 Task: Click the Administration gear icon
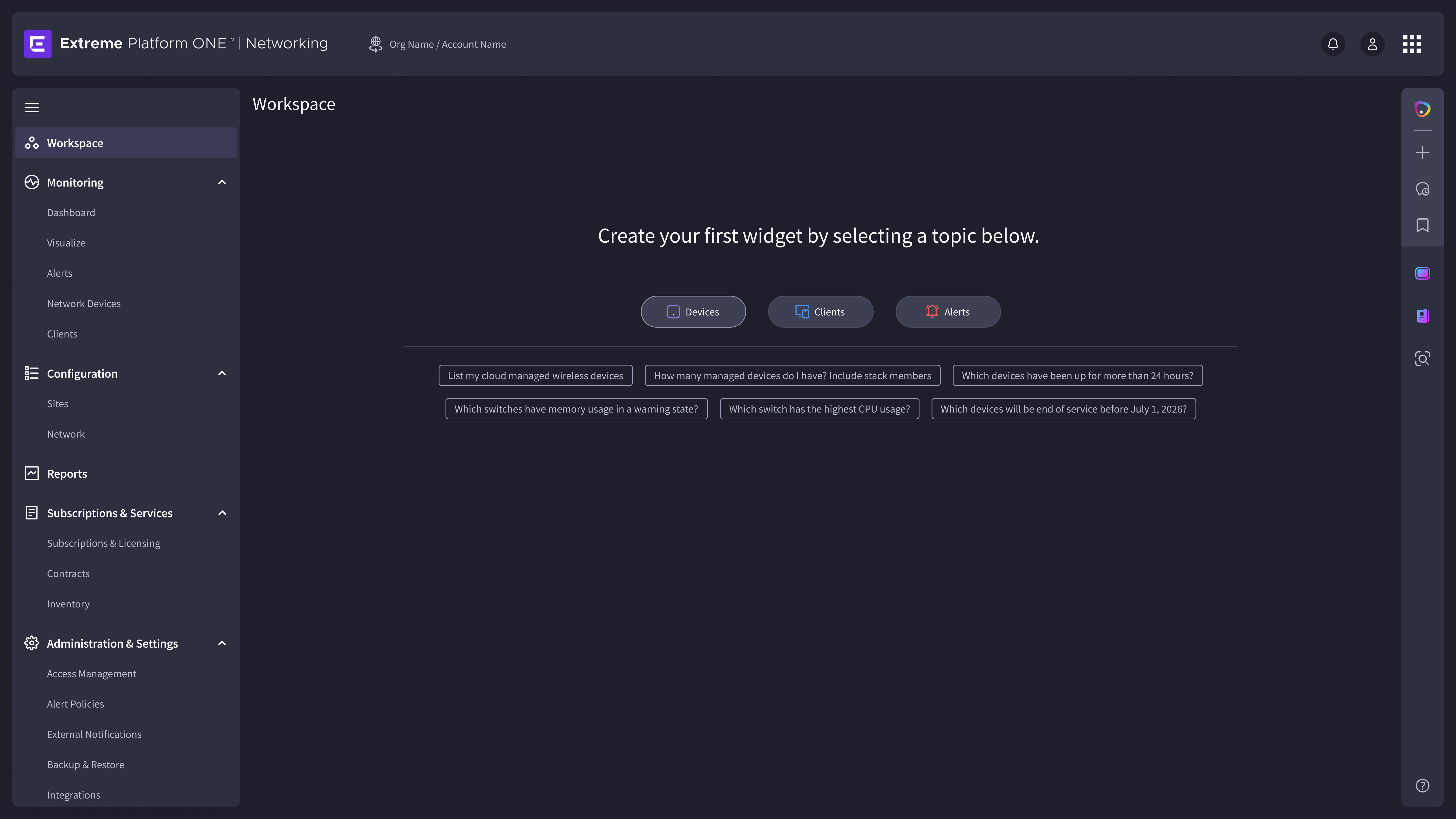(32, 643)
